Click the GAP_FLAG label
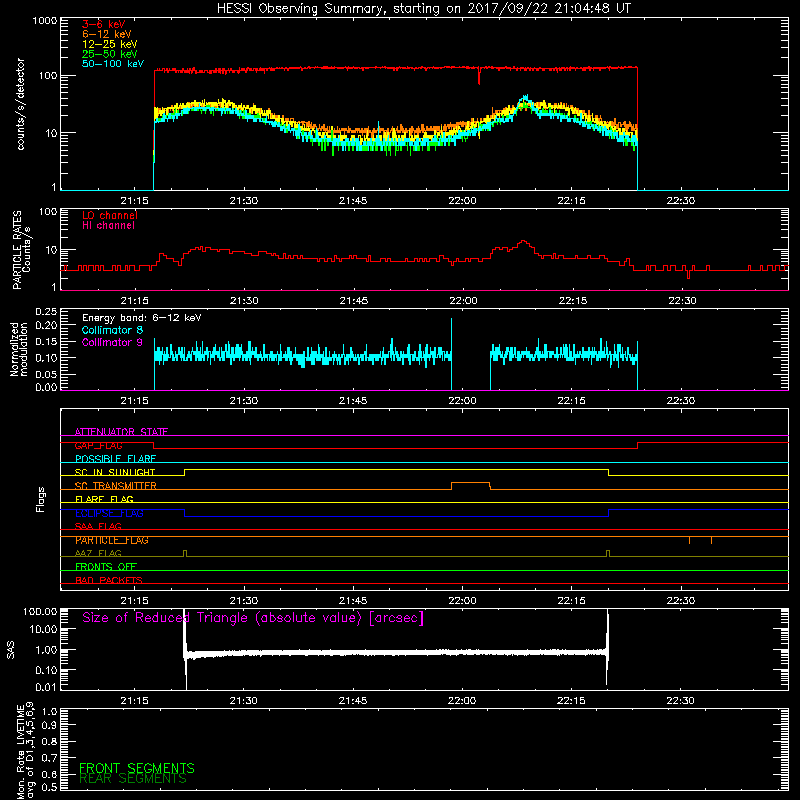 click(x=98, y=445)
